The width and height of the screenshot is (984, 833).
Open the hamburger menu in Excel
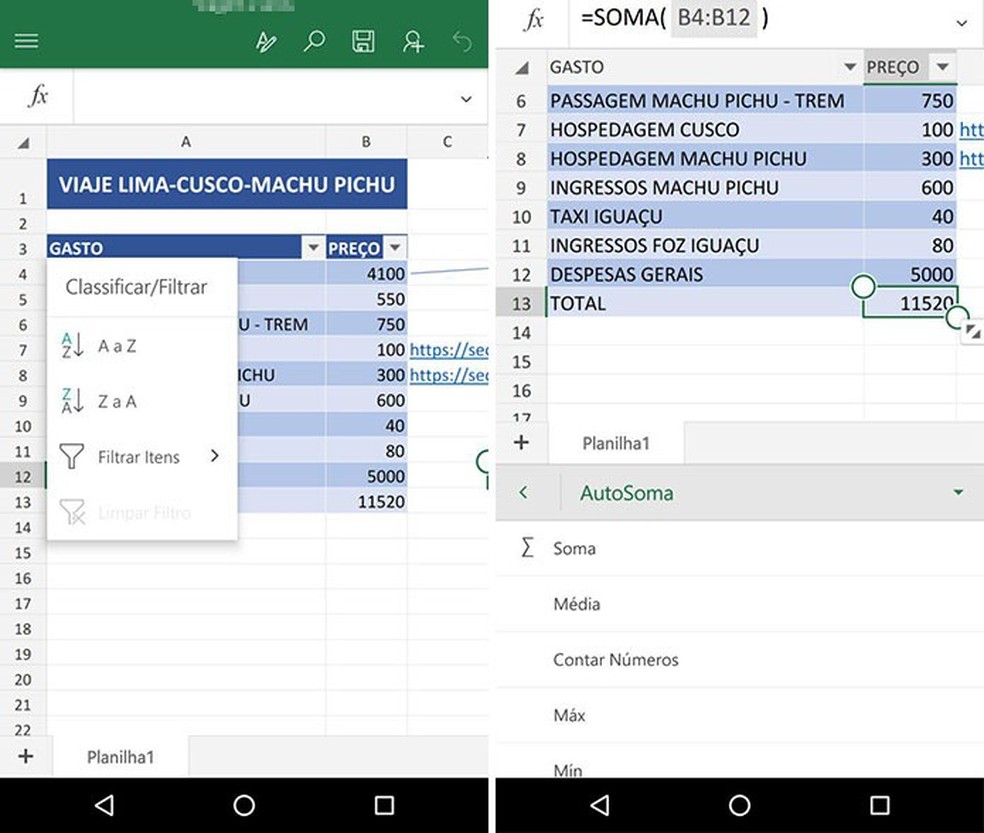[26, 40]
